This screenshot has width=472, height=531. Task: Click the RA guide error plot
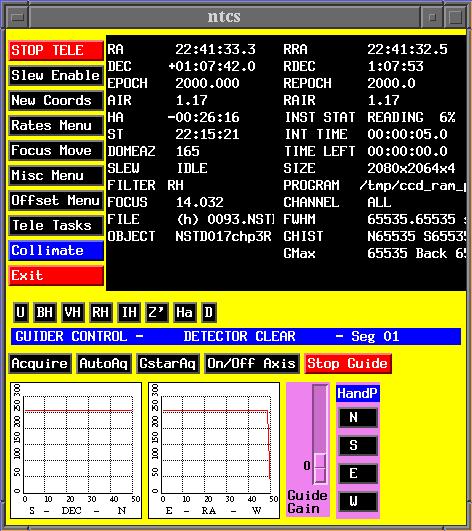pyautogui.click(x=214, y=450)
